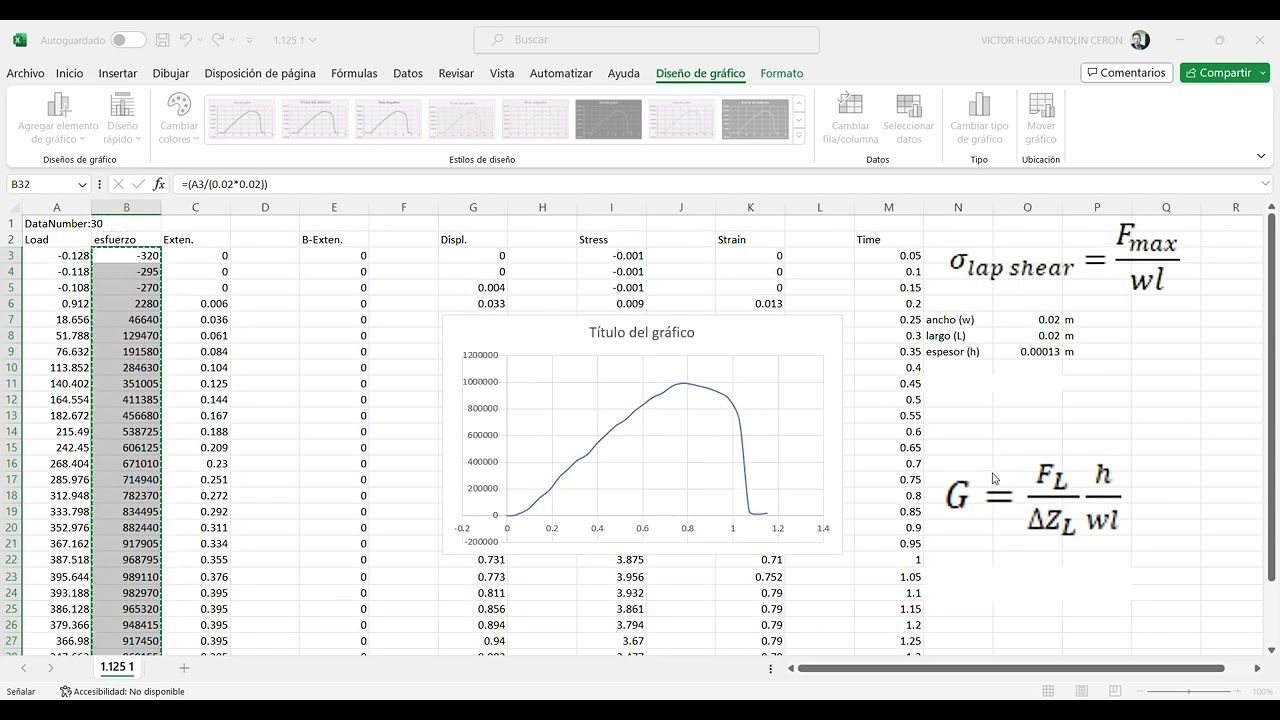Open the Dibujar ribbon tab
The width and height of the screenshot is (1280, 720).
click(171, 73)
